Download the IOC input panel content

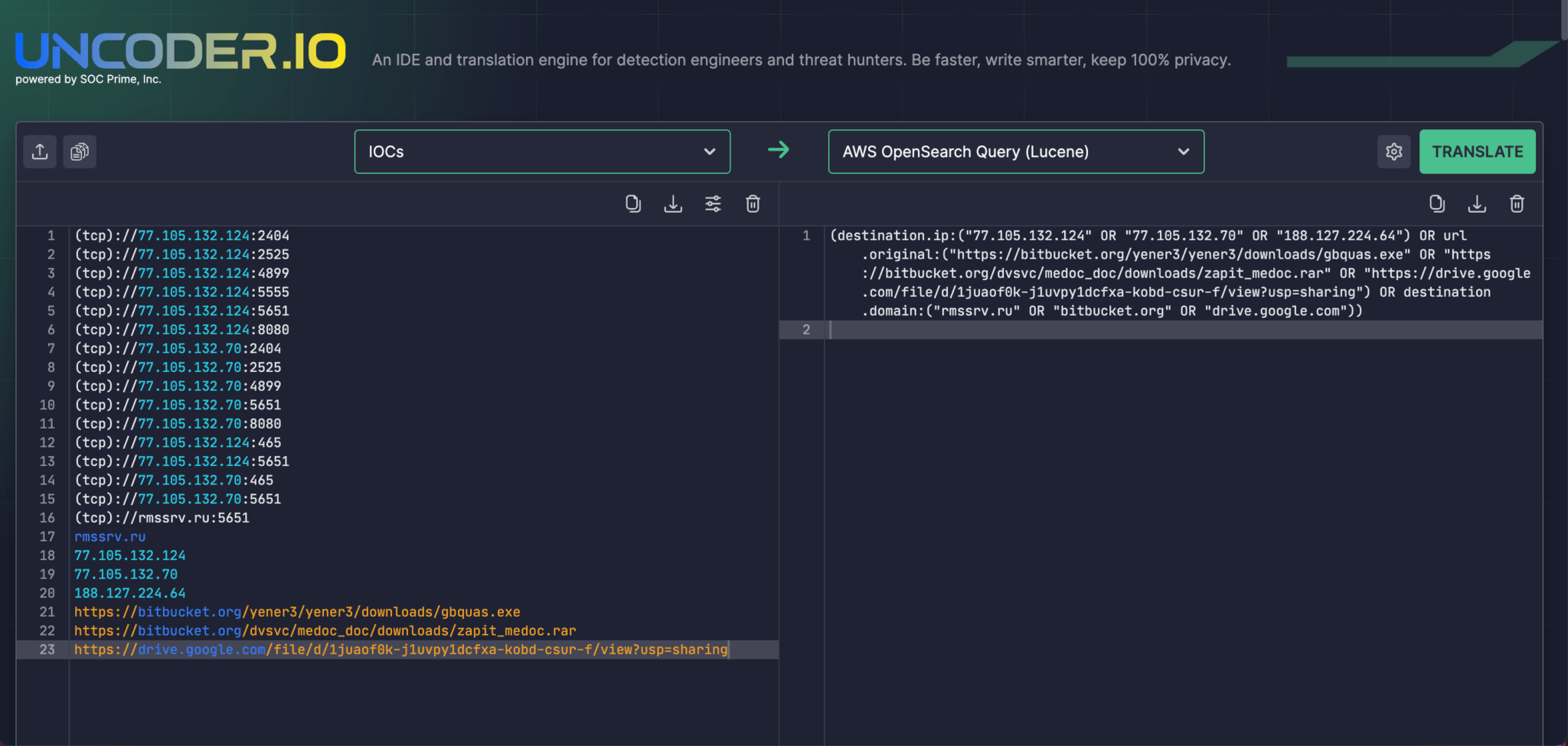tap(673, 204)
